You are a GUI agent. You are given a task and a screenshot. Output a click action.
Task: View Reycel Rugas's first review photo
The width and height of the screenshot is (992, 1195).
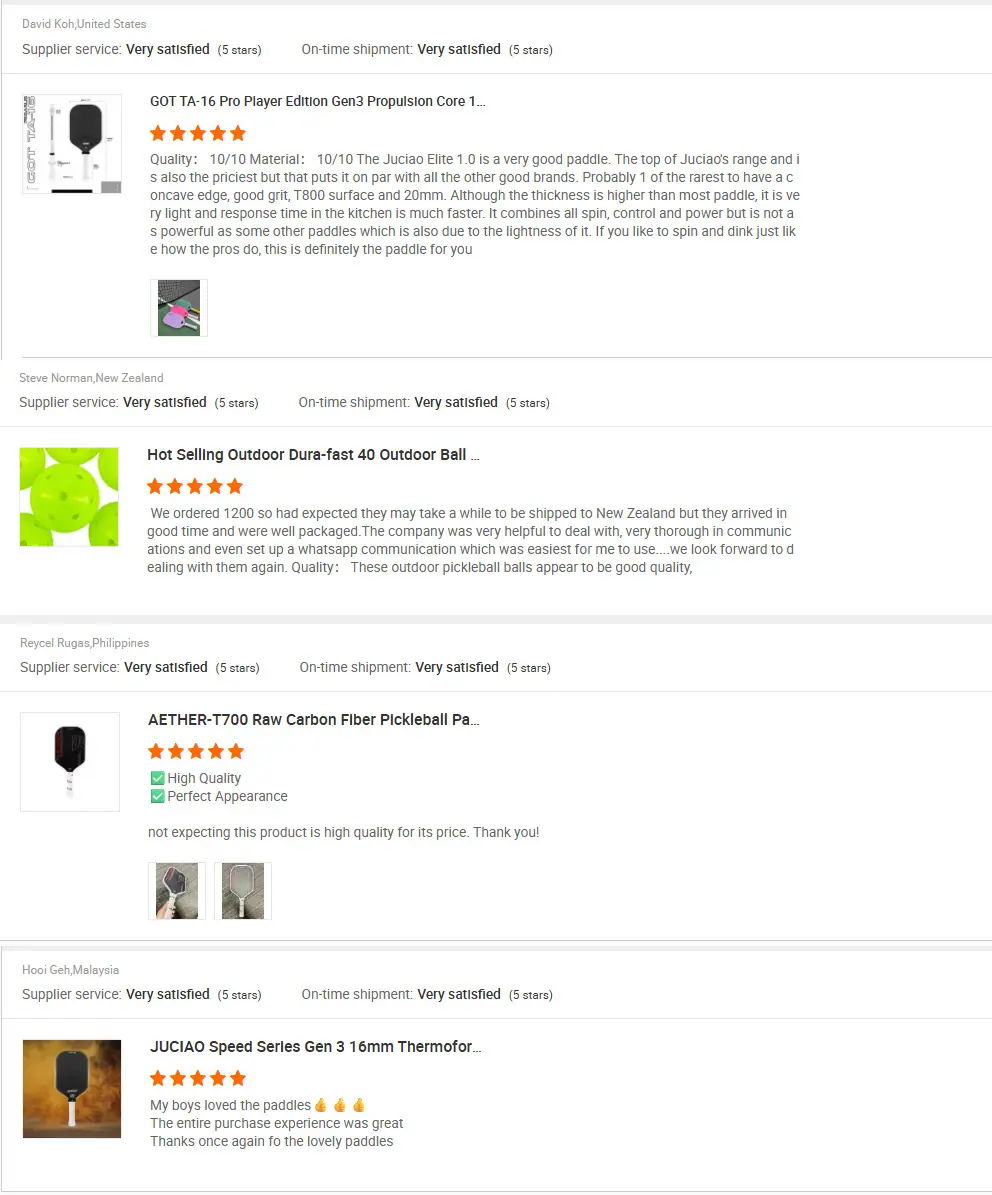click(177, 891)
